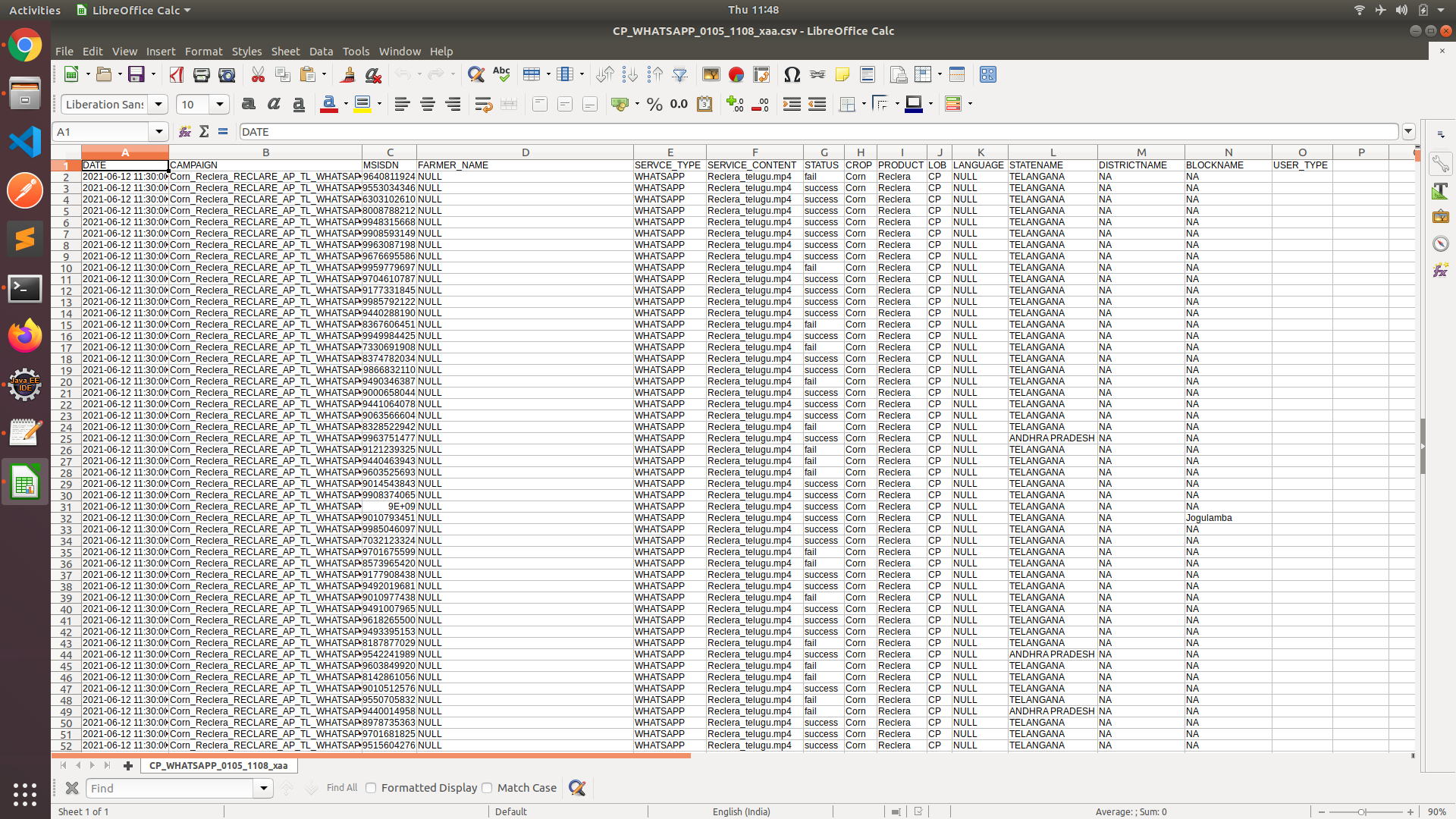The width and height of the screenshot is (1456, 819).
Task: Export directly as PDF
Action: tap(177, 74)
